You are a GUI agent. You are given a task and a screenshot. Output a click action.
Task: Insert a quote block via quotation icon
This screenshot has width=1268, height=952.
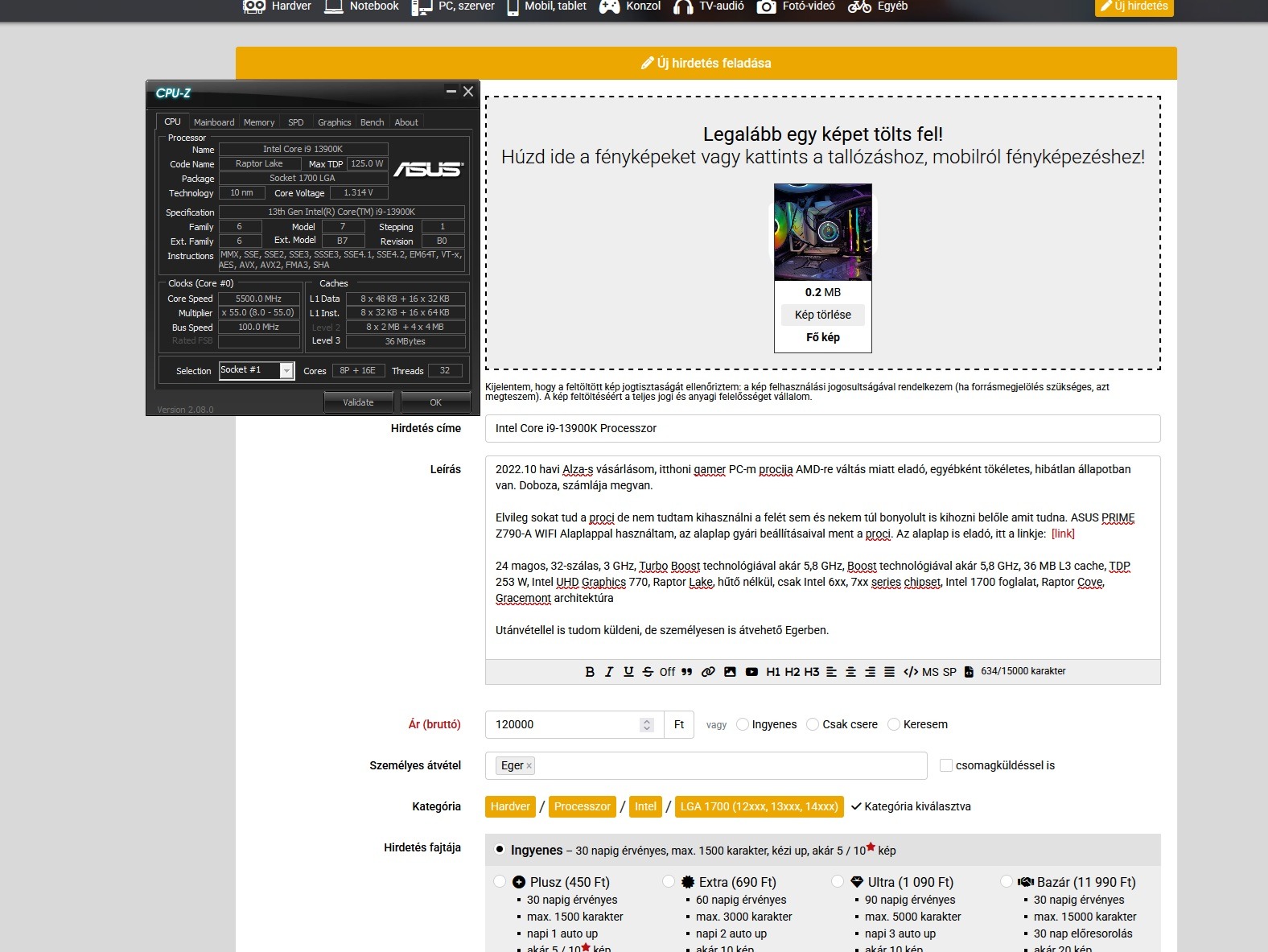click(x=687, y=672)
